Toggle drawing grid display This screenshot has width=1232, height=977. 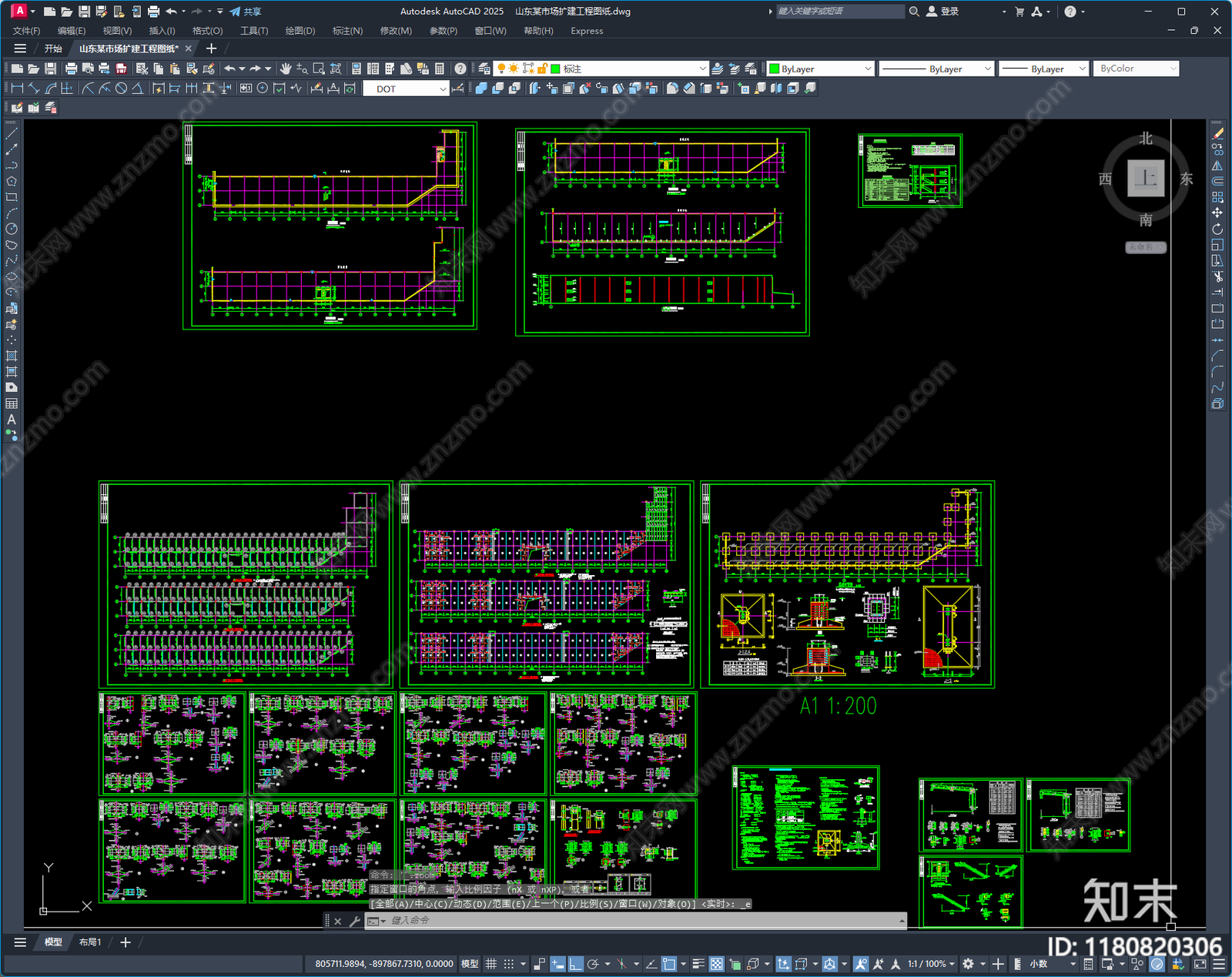tap(490, 964)
